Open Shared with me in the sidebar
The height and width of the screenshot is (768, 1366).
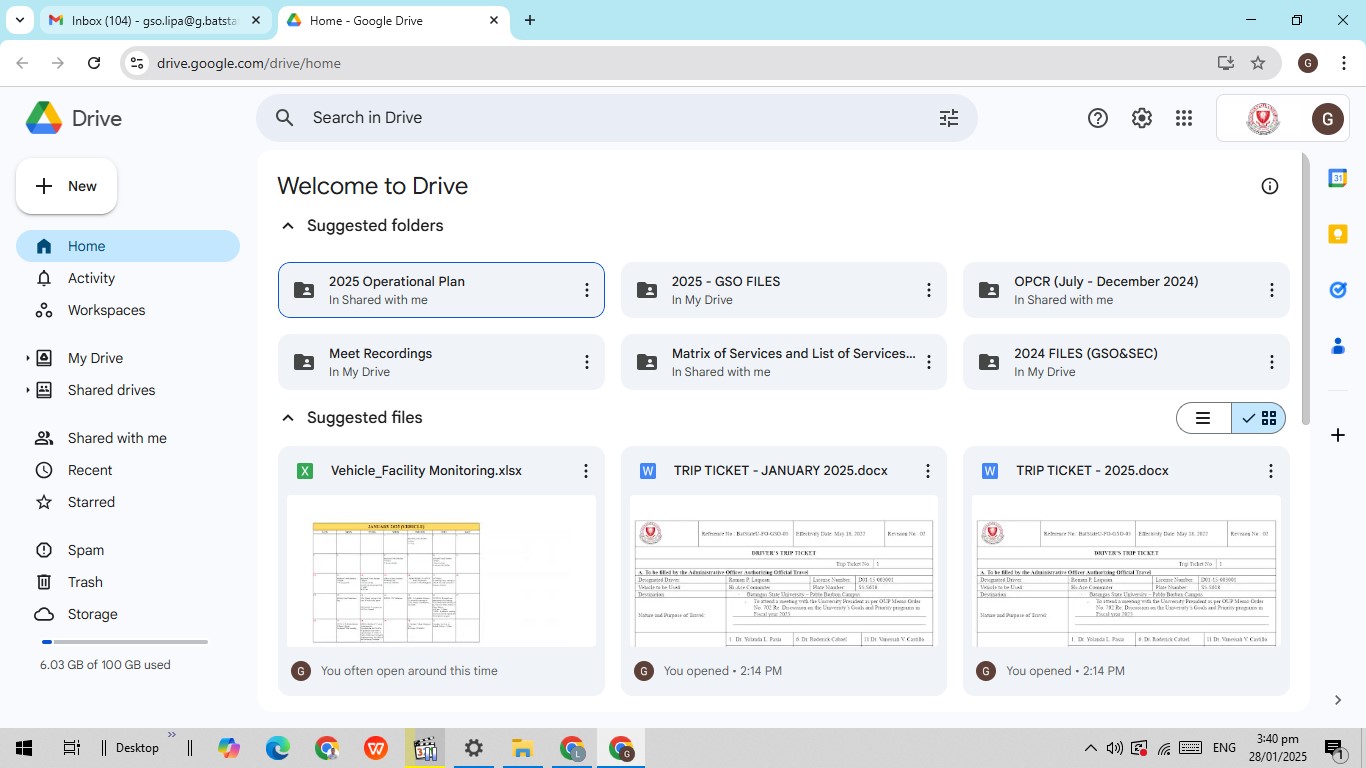click(128, 438)
